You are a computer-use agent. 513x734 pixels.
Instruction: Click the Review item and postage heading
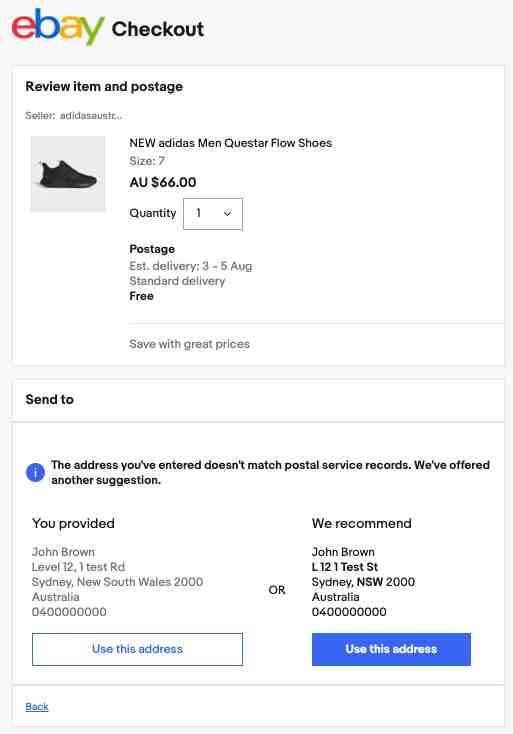tap(104, 87)
